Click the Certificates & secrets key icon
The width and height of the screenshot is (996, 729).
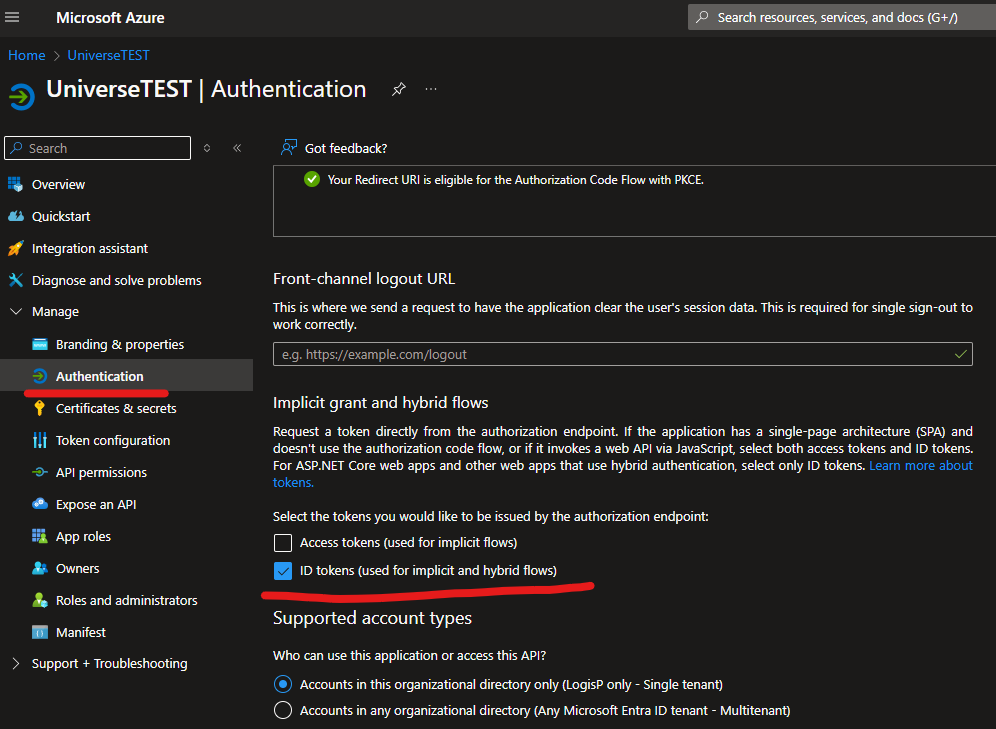click(x=40, y=408)
